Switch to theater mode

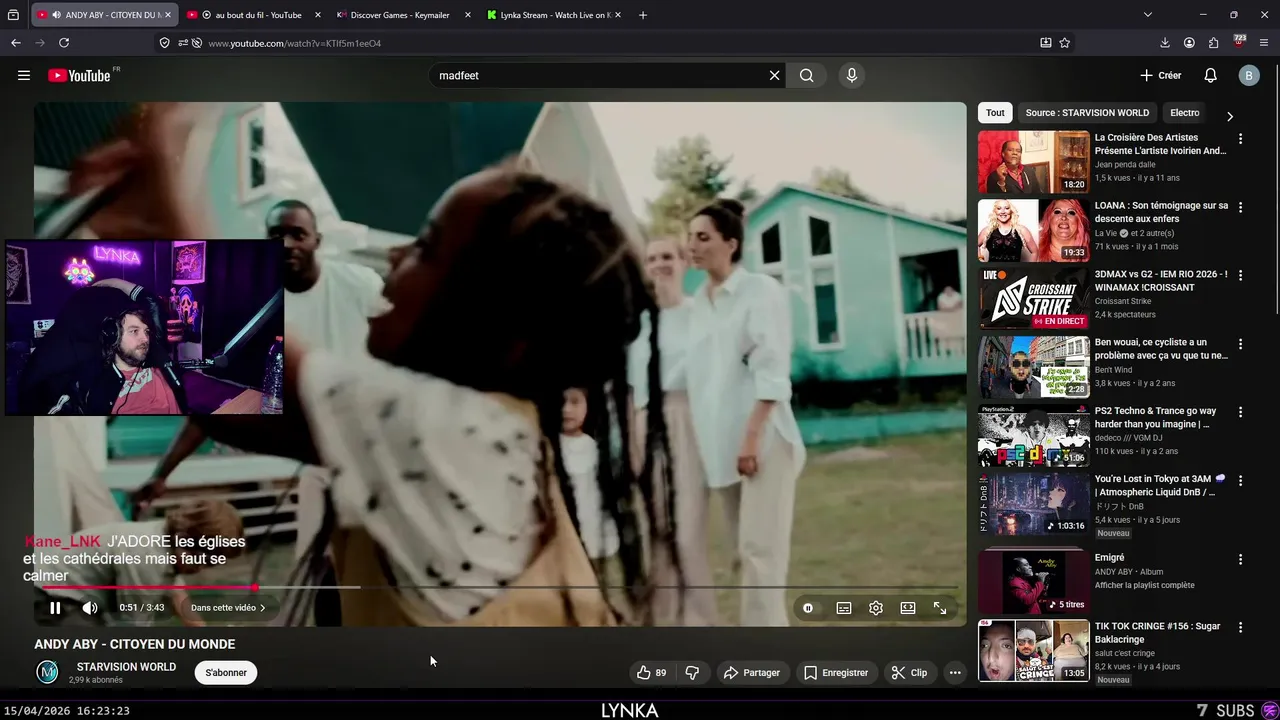pos(908,607)
